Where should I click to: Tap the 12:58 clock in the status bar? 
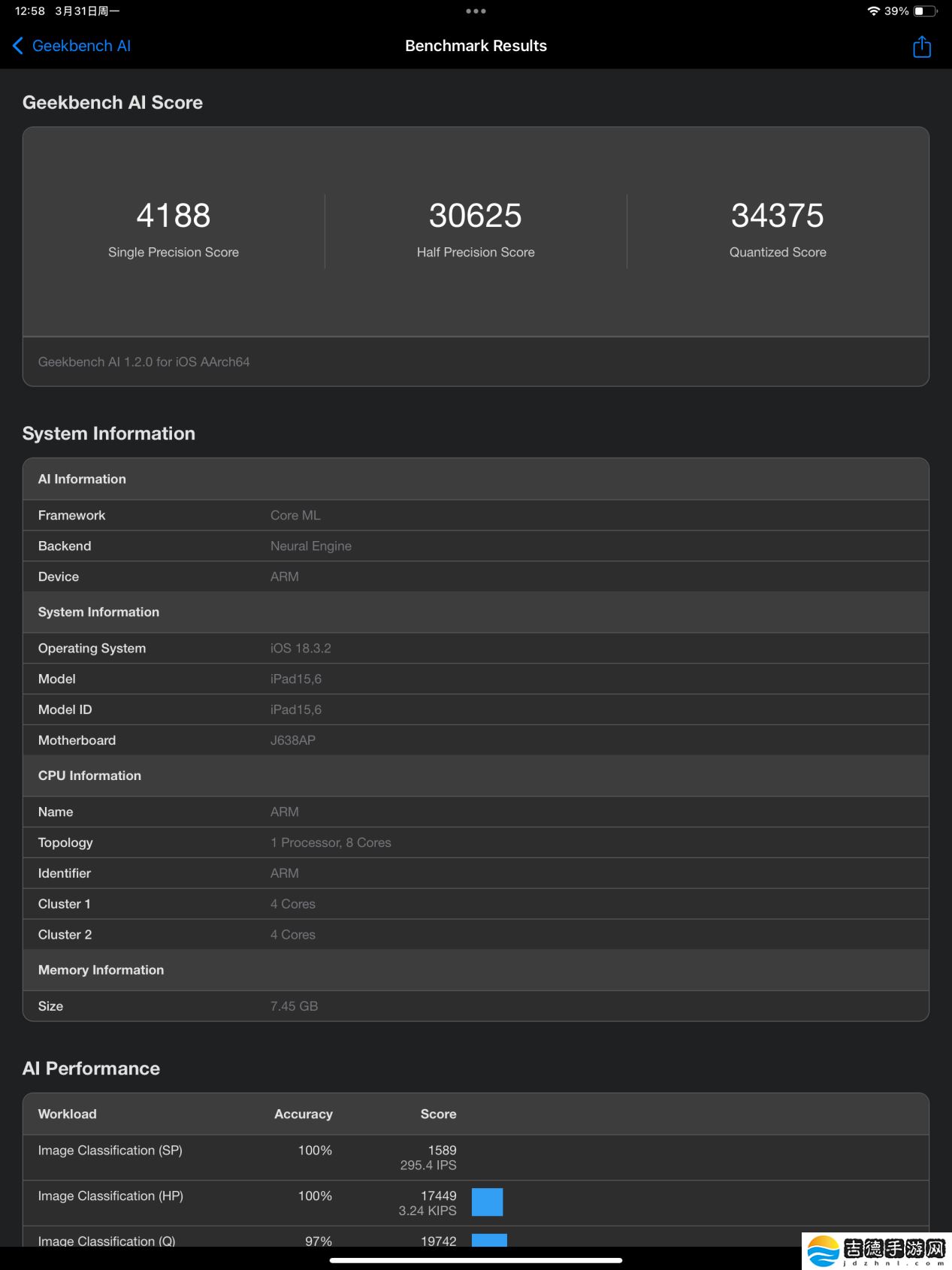tap(30, 11)
